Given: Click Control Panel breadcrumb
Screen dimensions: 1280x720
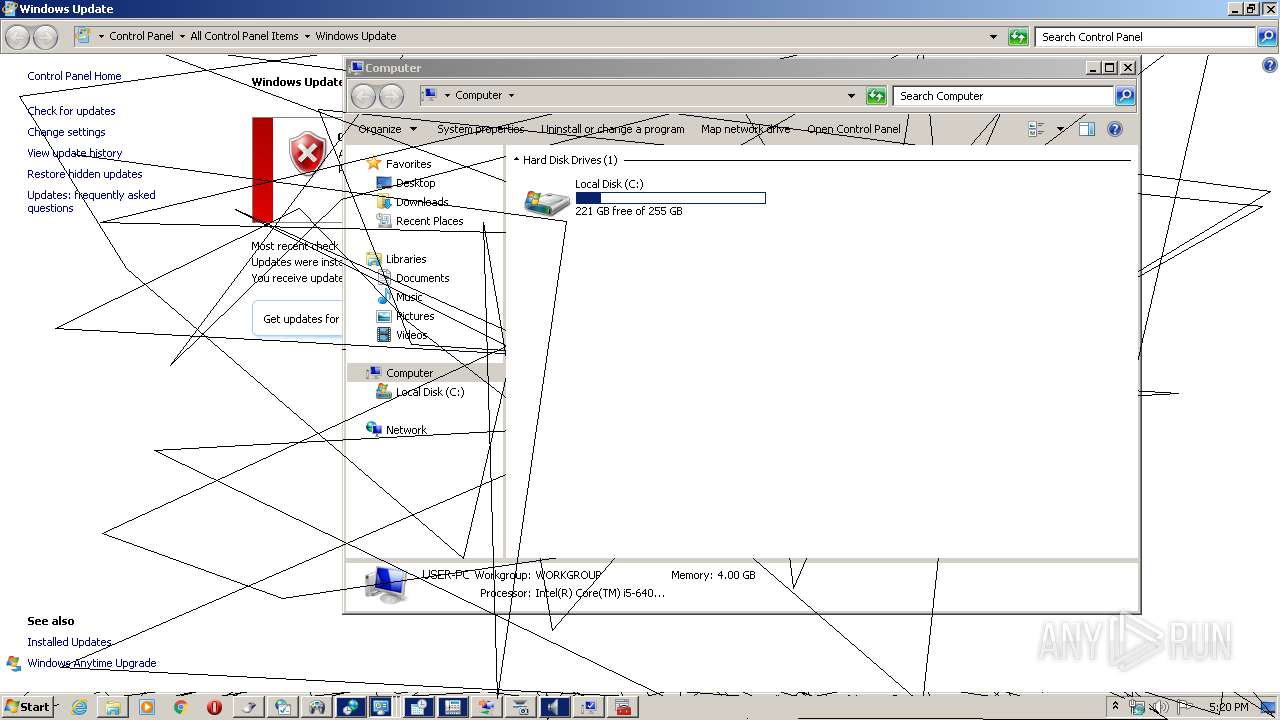Looking at the screenshot, I should [x=141, y=36].
